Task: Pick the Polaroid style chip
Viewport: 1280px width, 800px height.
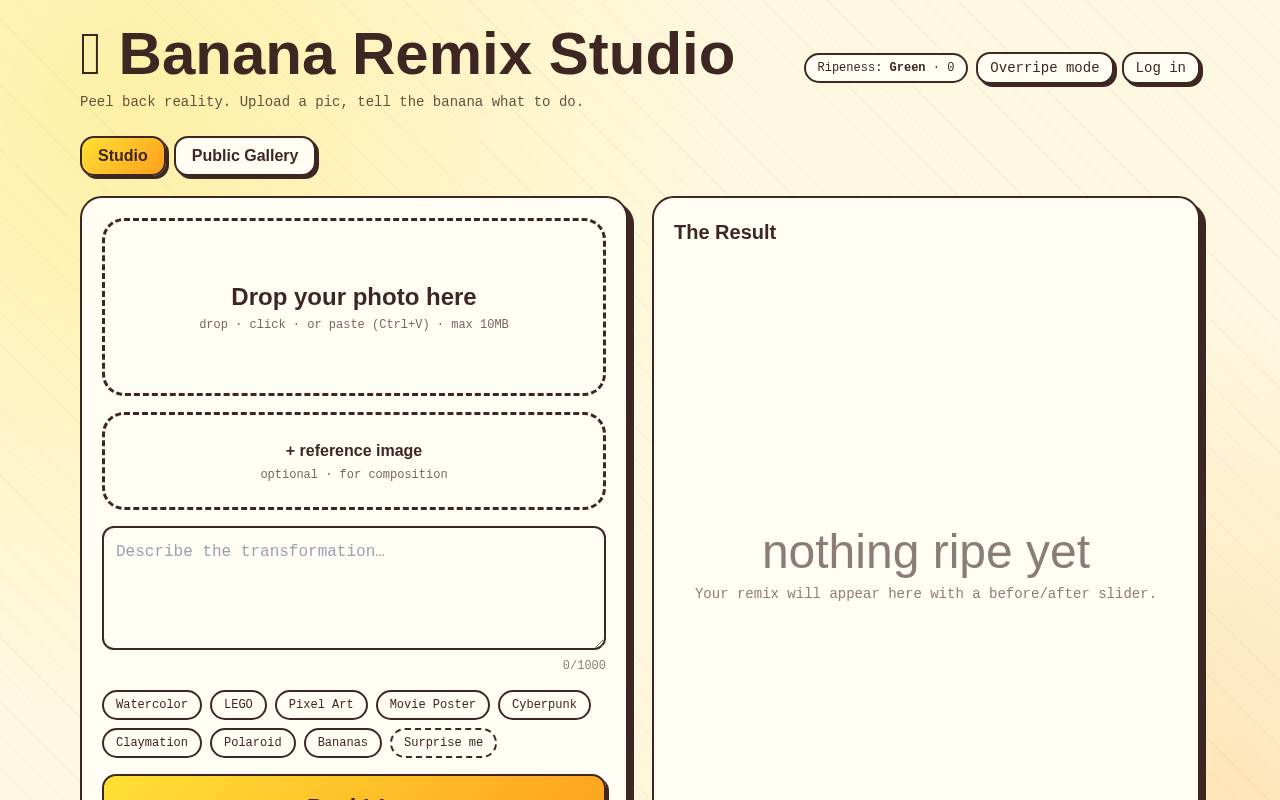Action: click(253, 743)
